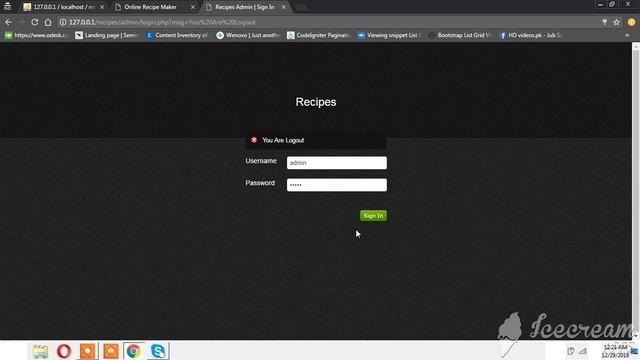Open File Explorer from the taskbar
Image resolution: width=640 pixels, height=360 pixels.
coord(40,351)
